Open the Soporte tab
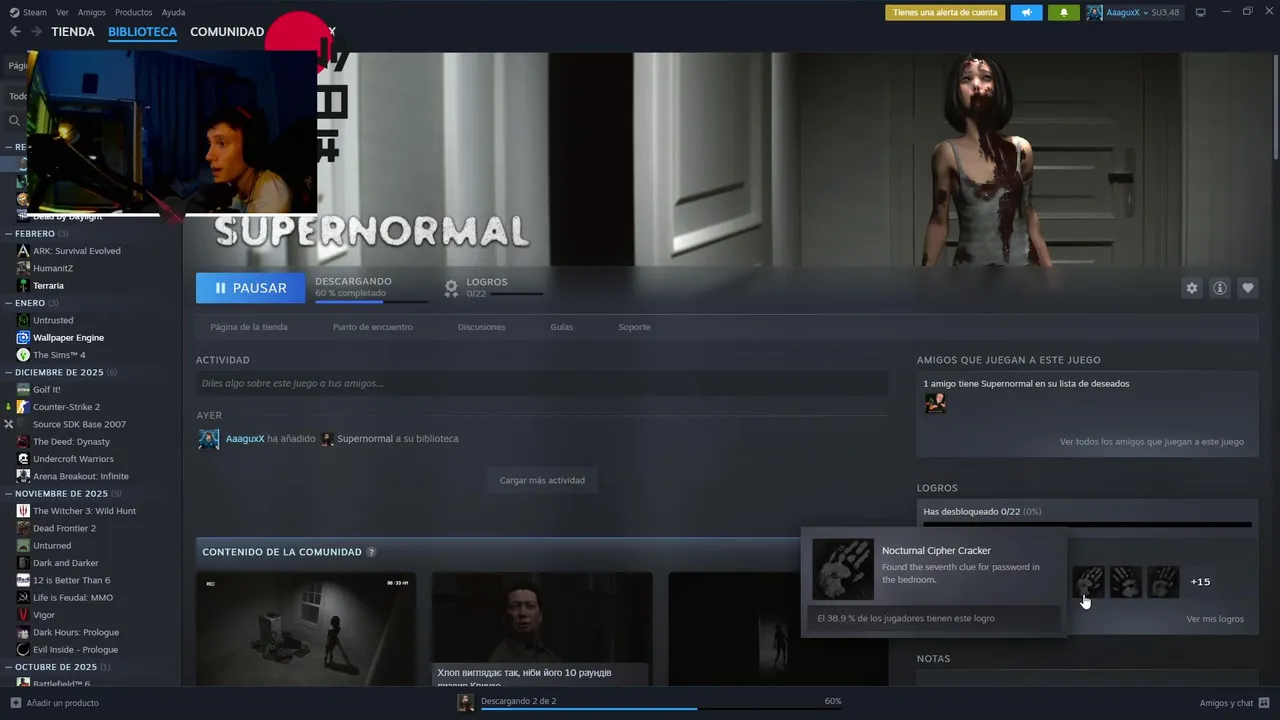The width and height of the screenshot is (1280, 720). [634, 327]
